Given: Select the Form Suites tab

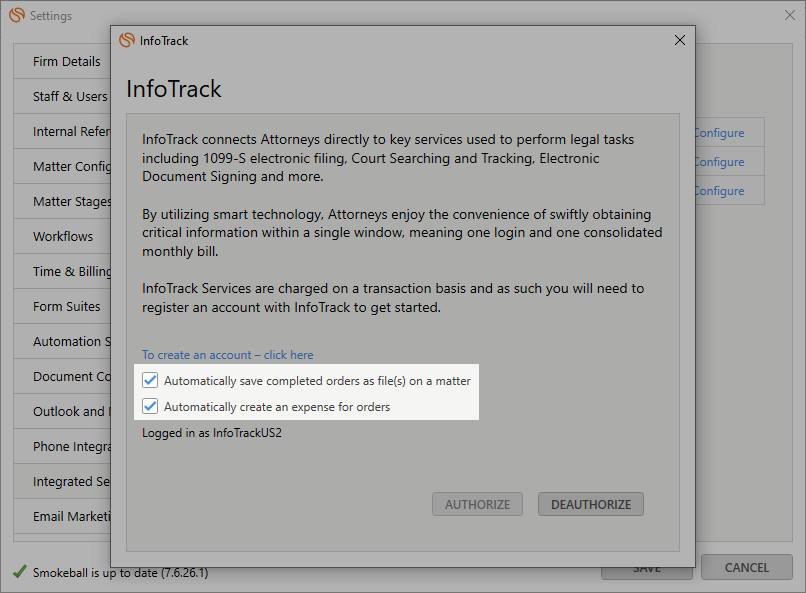Looking at the screenshot, I should 67,307.
